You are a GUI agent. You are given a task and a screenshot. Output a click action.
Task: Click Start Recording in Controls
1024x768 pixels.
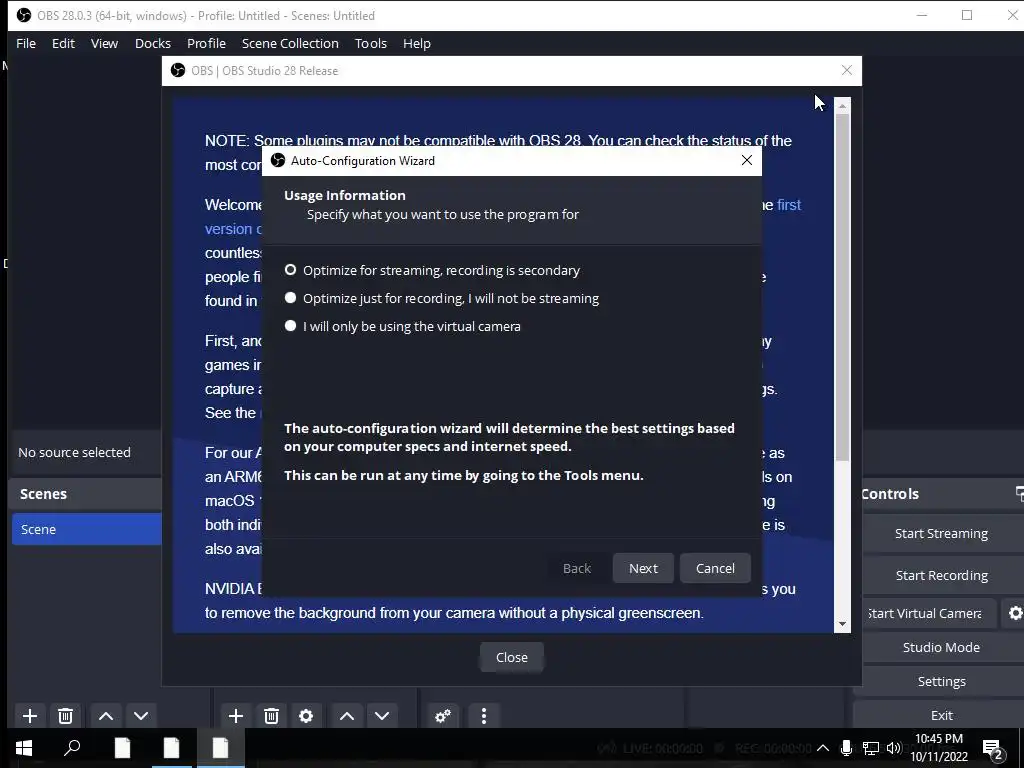click(941, 575)
